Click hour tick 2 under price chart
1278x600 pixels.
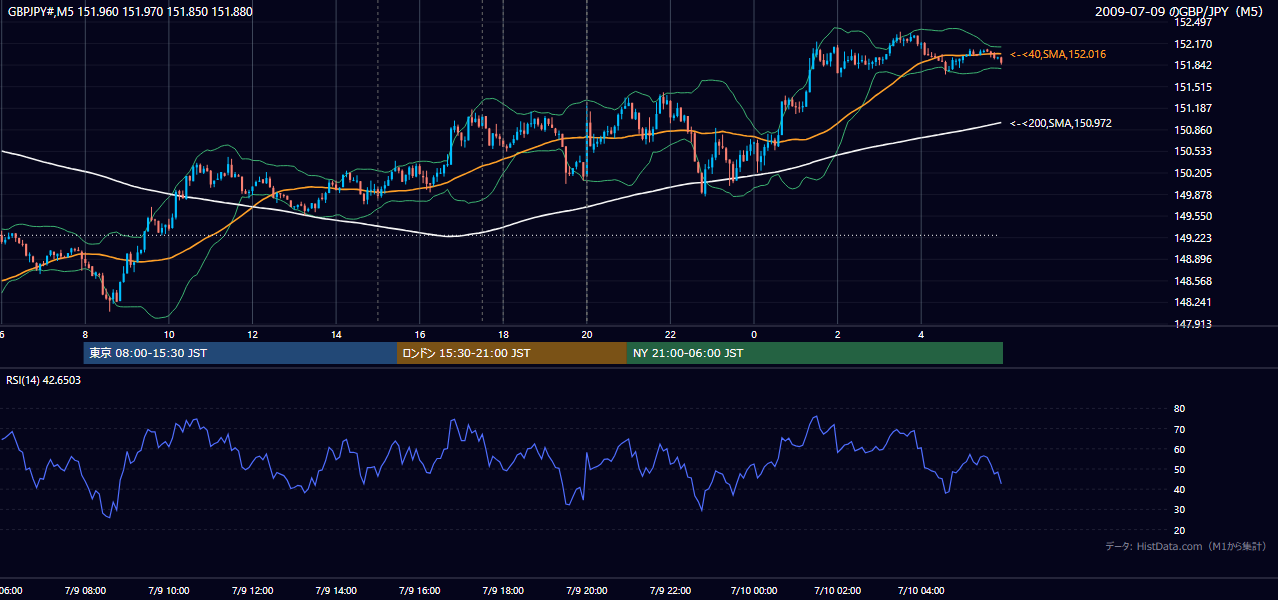click(838, 335)
